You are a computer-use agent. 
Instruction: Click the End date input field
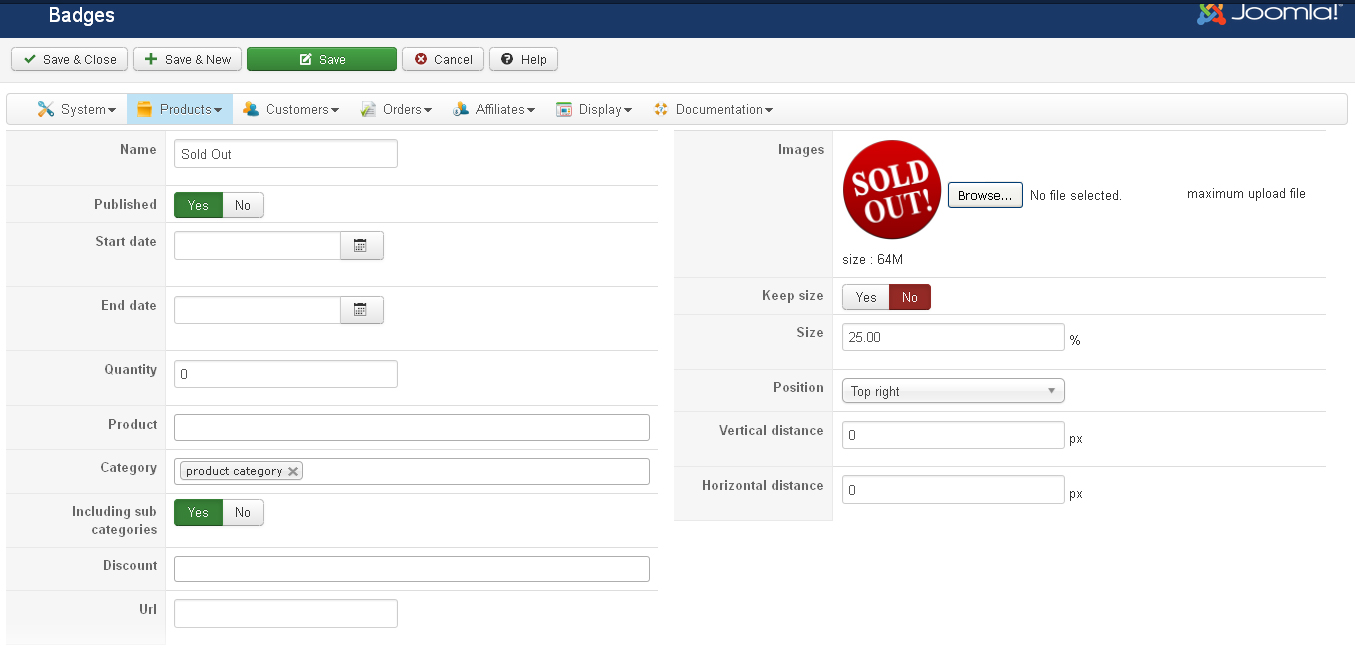click(x=257, y=310)
